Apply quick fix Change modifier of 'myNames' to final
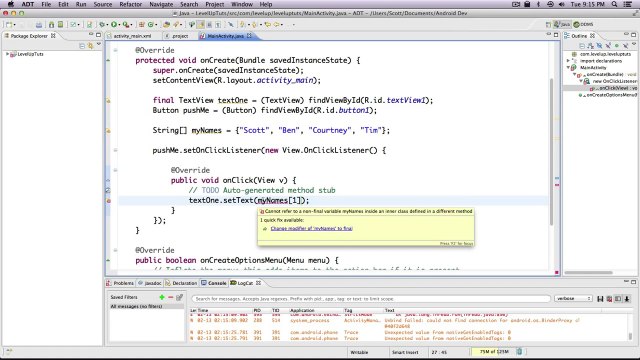This screenshot has width=640, height=360. click(311, 229)
